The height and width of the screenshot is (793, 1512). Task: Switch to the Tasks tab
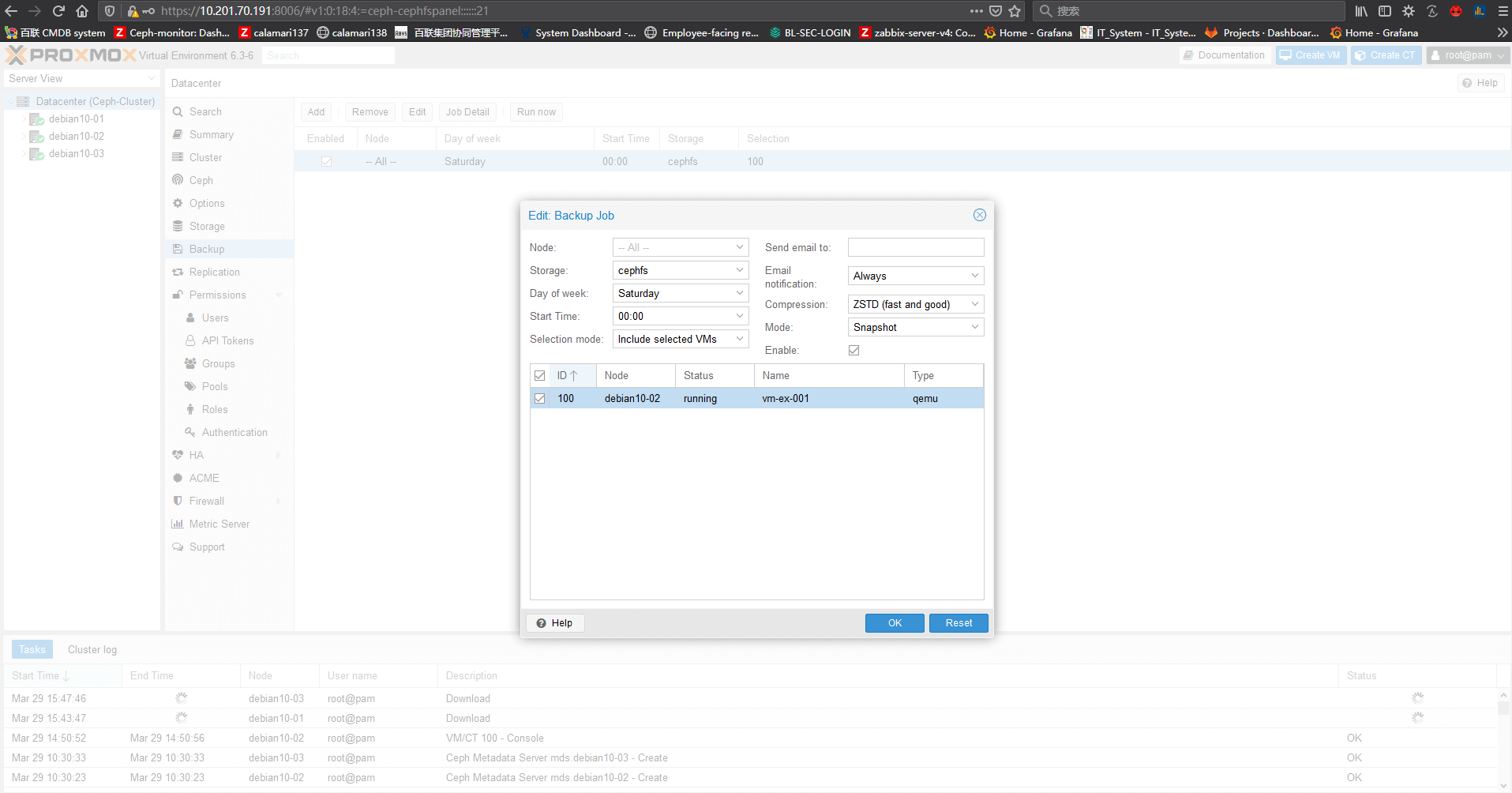tap(32, 650)
